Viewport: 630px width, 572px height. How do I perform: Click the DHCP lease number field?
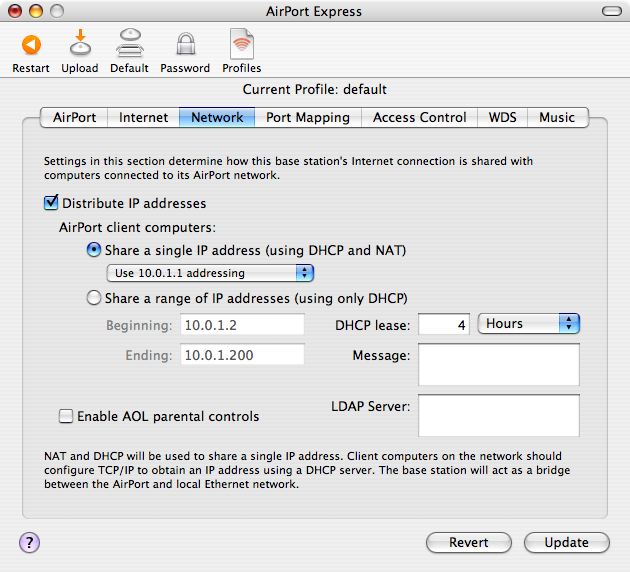tap(444, 325)
